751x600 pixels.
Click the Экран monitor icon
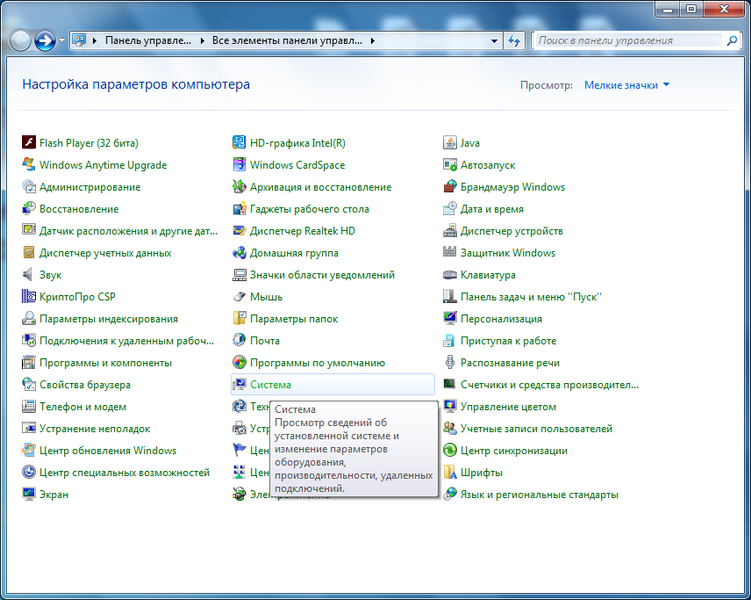29,494
